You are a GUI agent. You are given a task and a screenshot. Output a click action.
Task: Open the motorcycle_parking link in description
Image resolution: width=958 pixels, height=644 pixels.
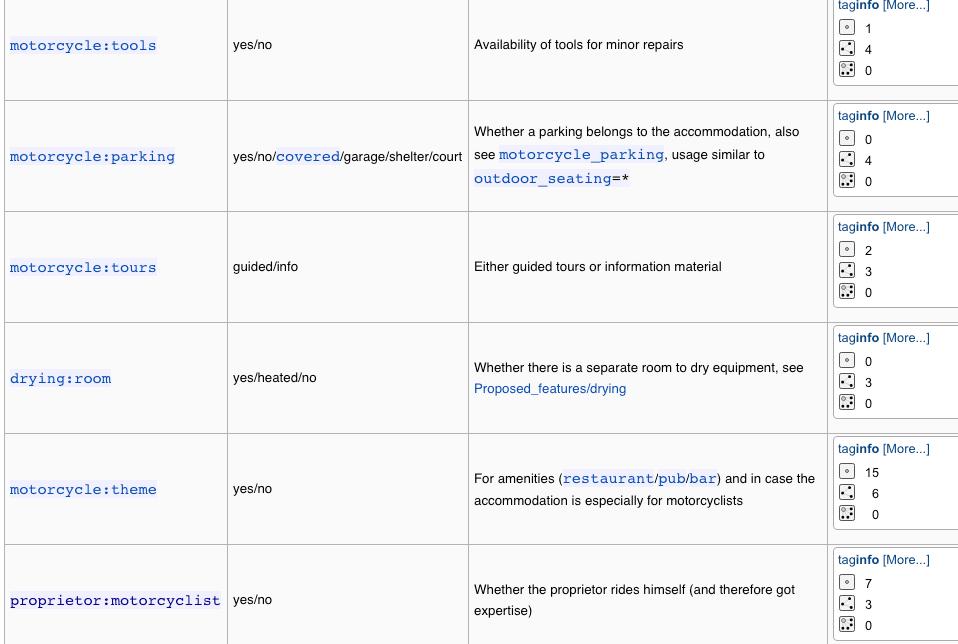[581, 154]
